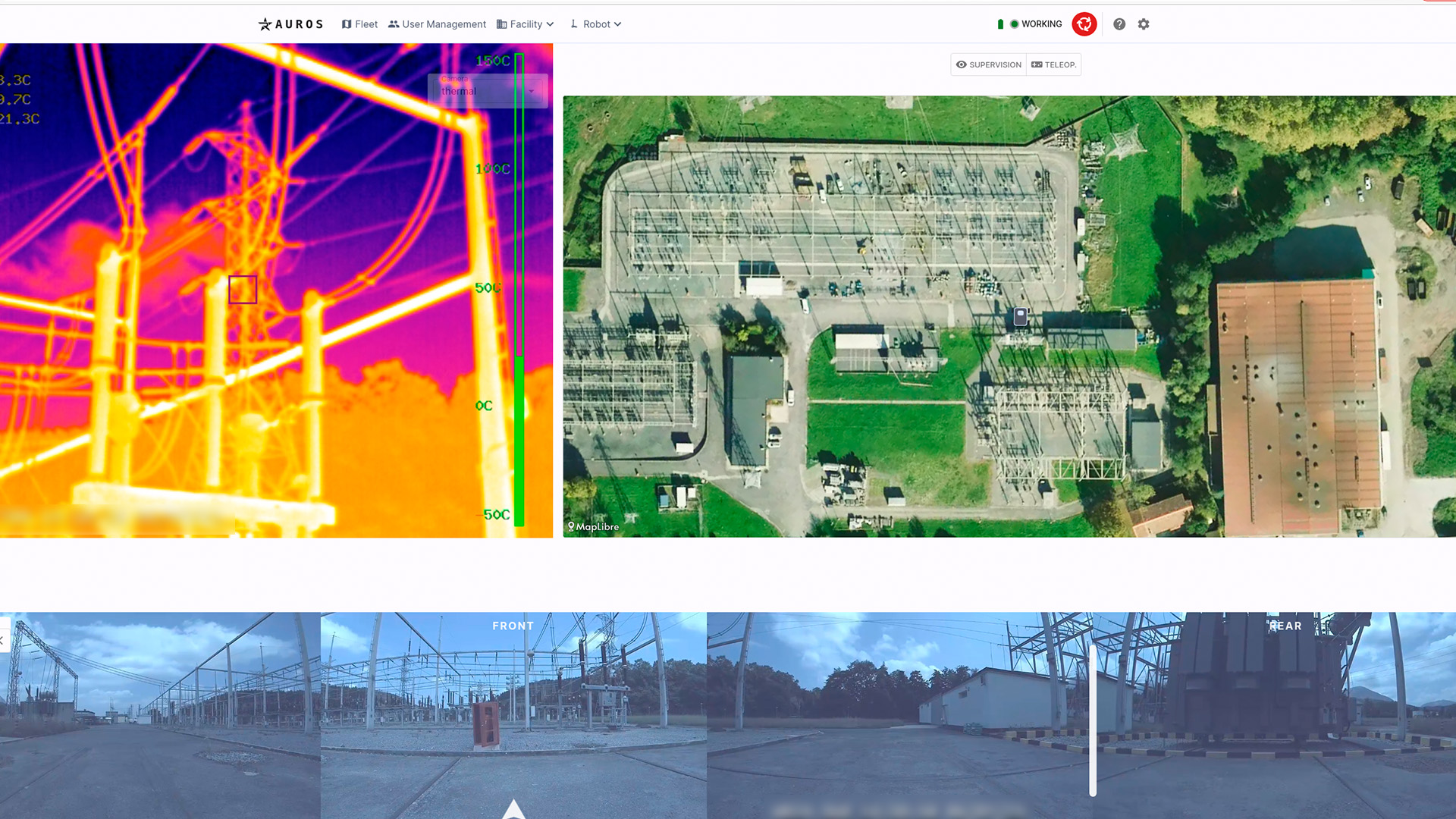Click the square measurement box in thermal view
This screenshot has height=819, width=1456.
(x=243, y=290)
